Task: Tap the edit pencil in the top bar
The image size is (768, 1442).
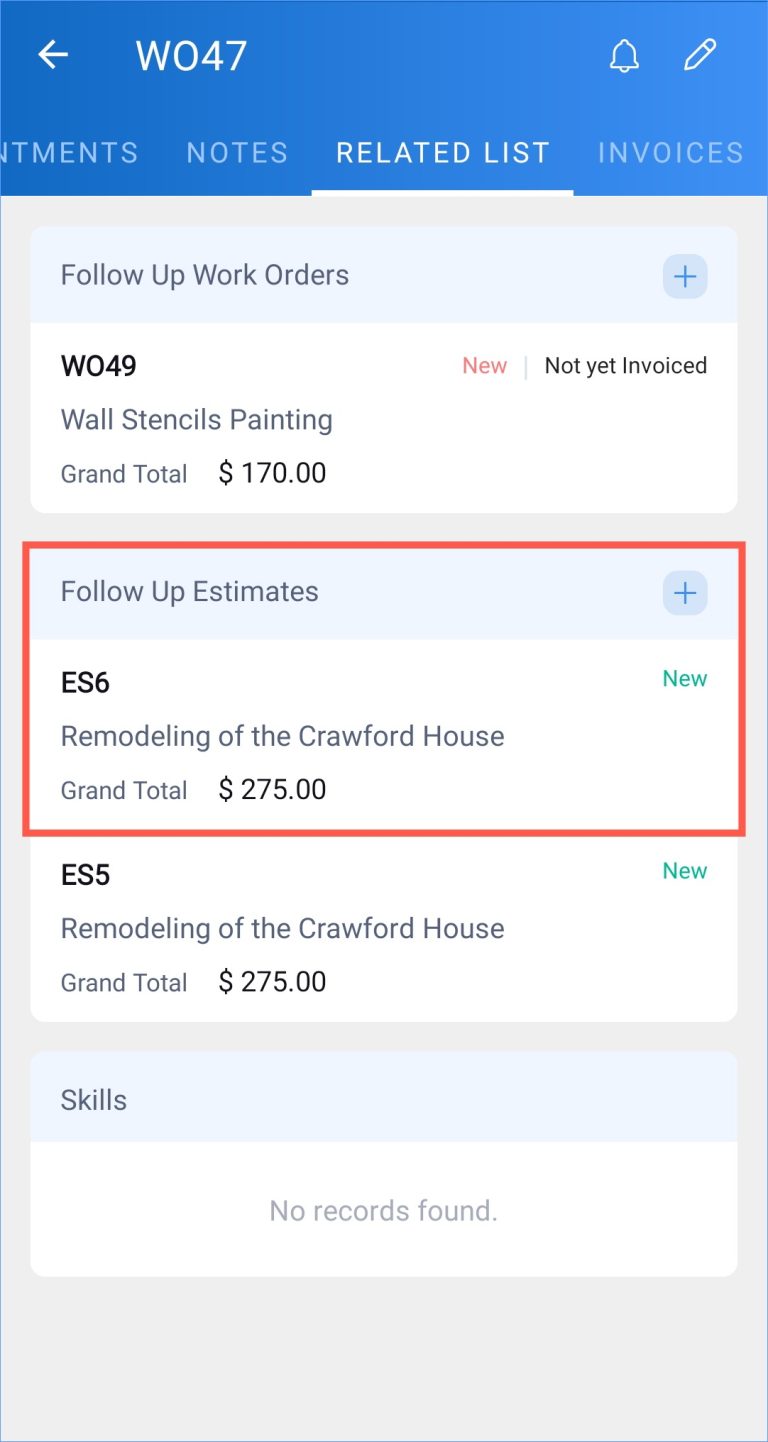Action: 700,55
